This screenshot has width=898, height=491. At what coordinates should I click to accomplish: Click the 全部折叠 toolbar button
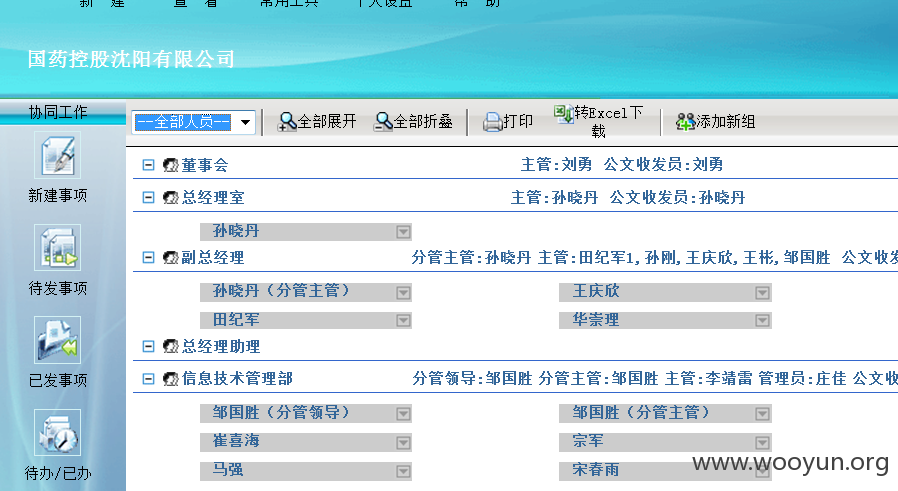pos(413,121)
